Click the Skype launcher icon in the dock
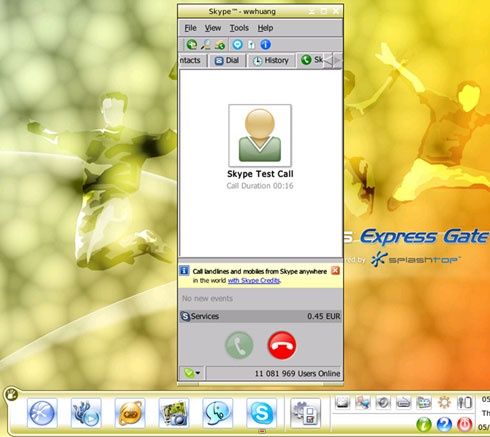This screenshot has height=437, width=490. point(261,413)
